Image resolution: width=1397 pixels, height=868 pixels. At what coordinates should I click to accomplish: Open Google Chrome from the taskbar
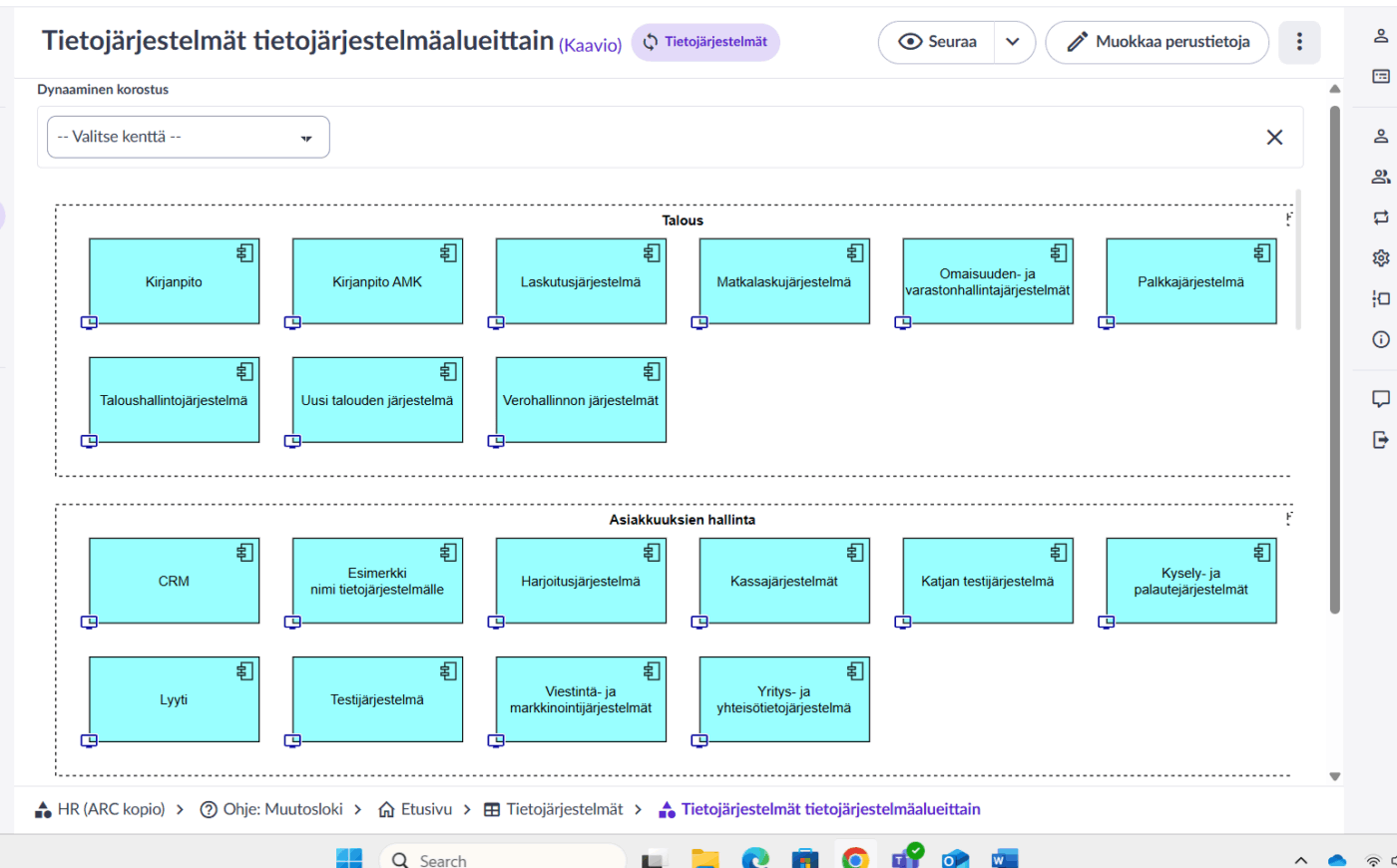coord(854,858)
